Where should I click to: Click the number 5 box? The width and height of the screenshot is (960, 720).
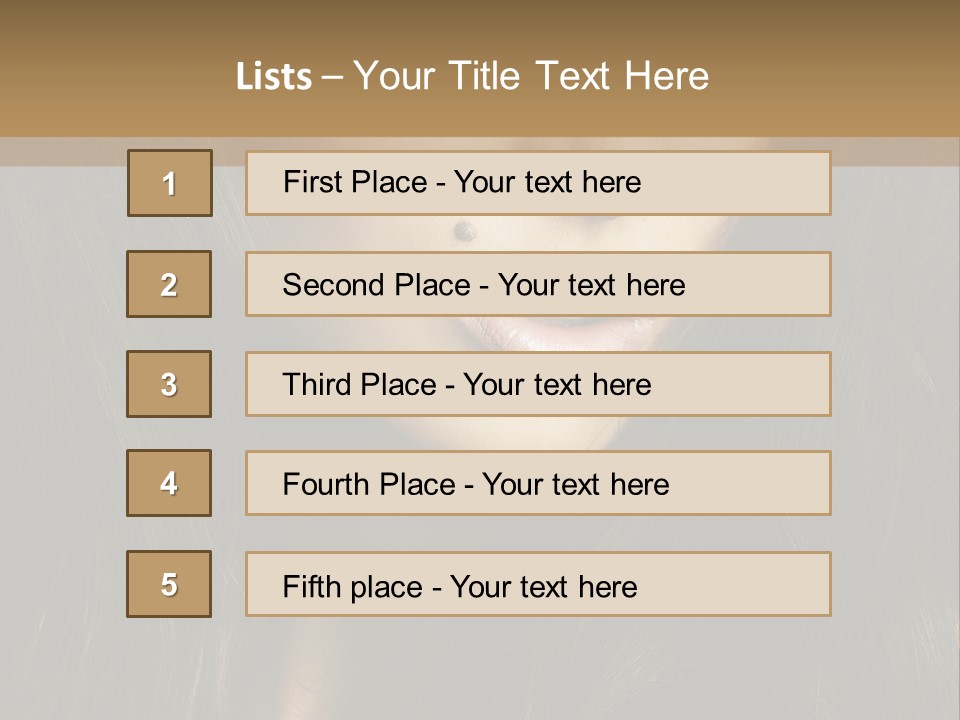coord(169,584)
